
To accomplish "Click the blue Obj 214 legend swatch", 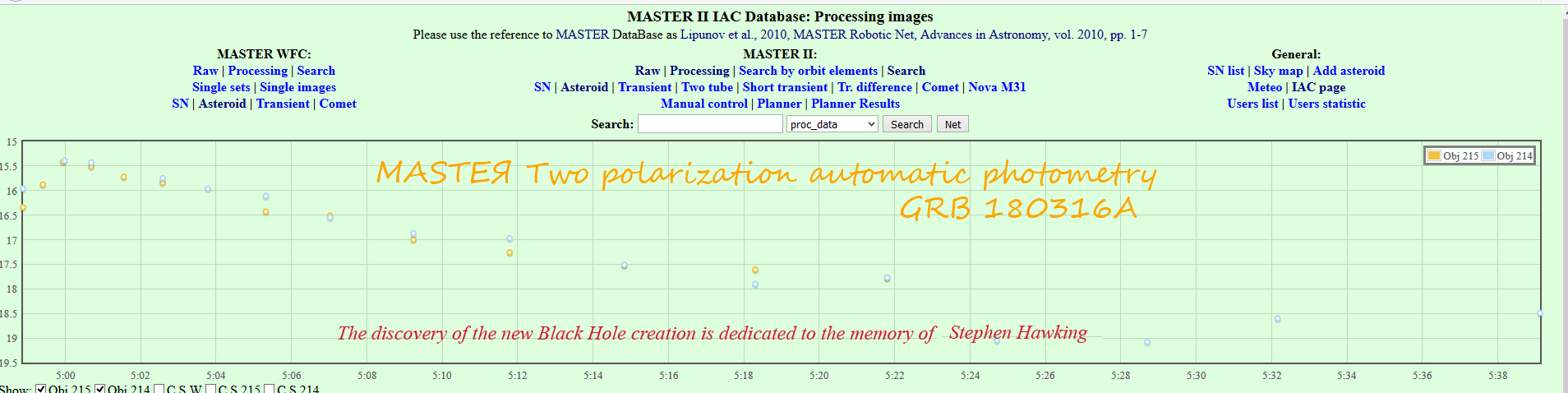I will pos(1488,155).
